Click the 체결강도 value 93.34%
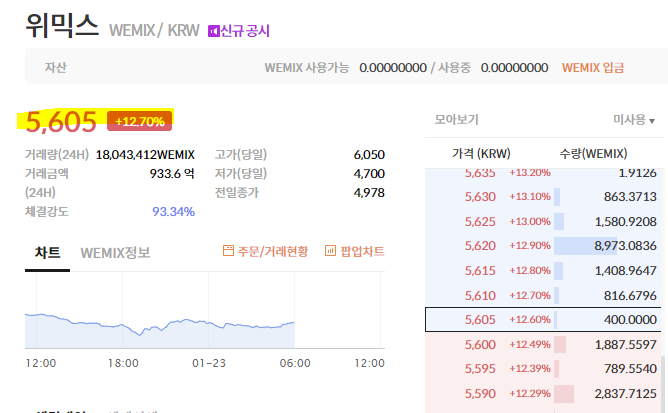The height and width of the screenshot is (413, 668). (x=173, y=212)
